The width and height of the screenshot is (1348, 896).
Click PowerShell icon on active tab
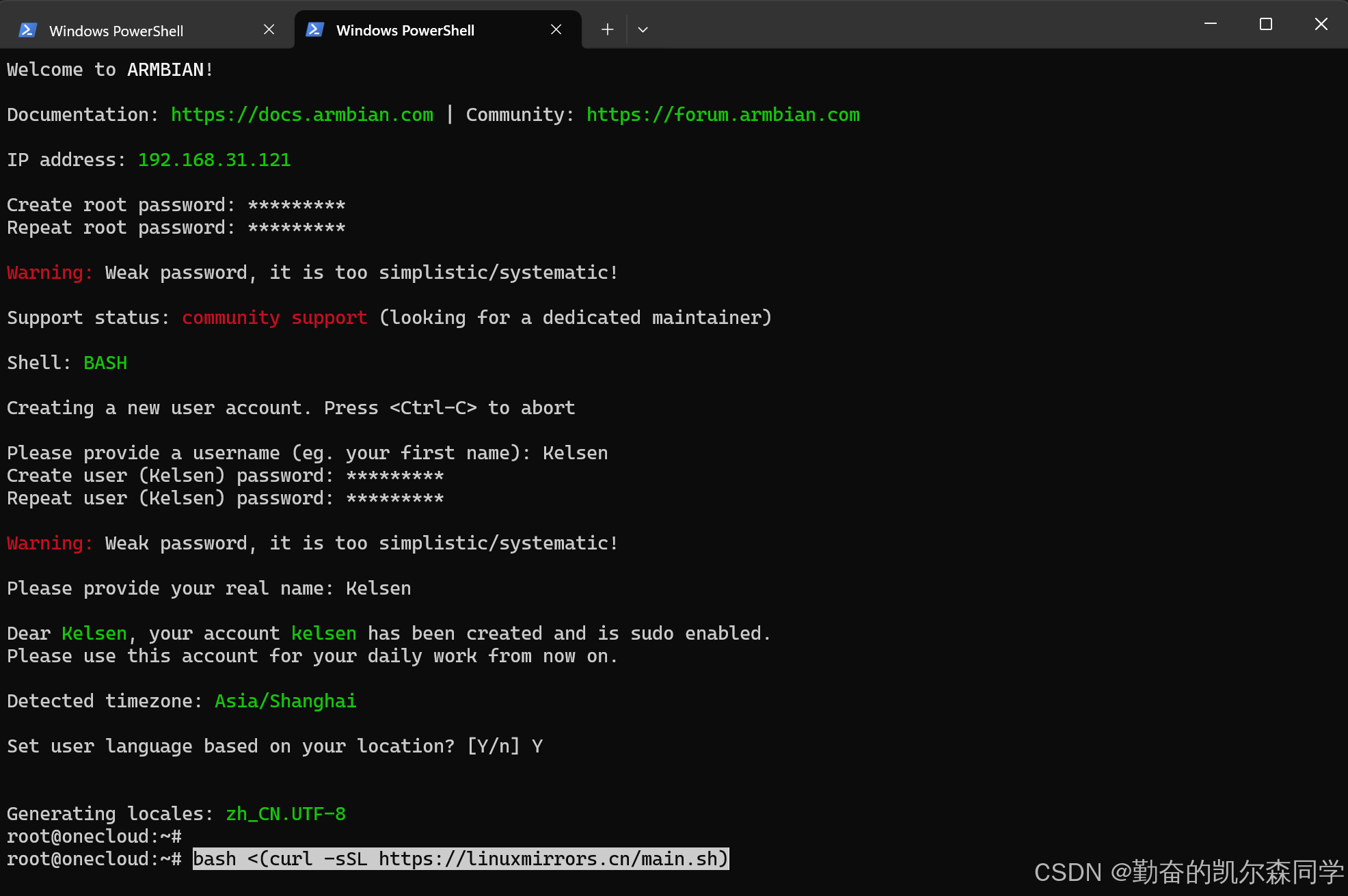[315, 29]
